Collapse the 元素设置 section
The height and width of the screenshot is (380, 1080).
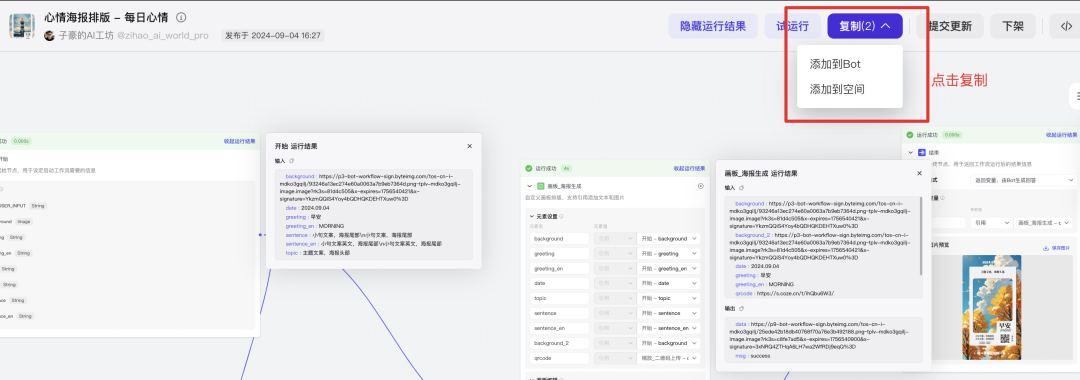[532, 216]
